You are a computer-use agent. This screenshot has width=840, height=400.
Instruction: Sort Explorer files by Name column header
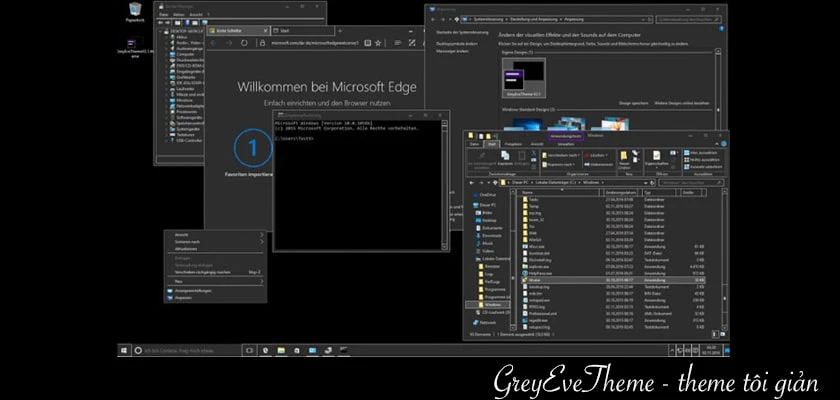point(560,192)
